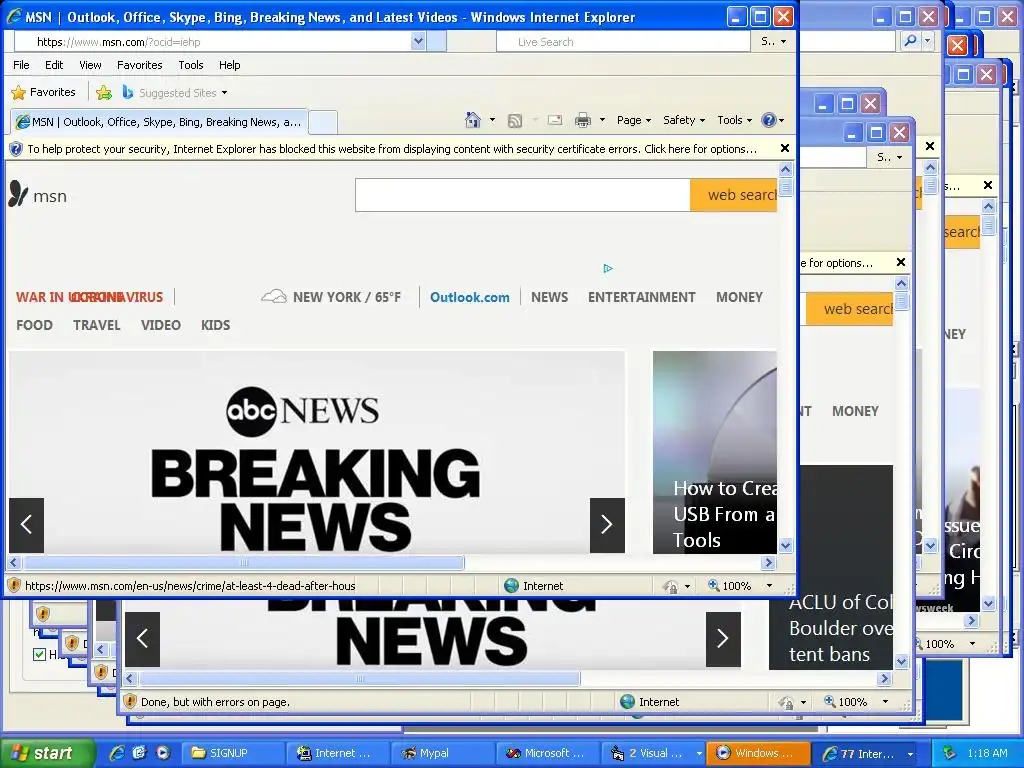The height and width of the screenshot is (768, 1024).
Task: Click the Windows Media Player quick launch icon
Action: click(163, 753)
